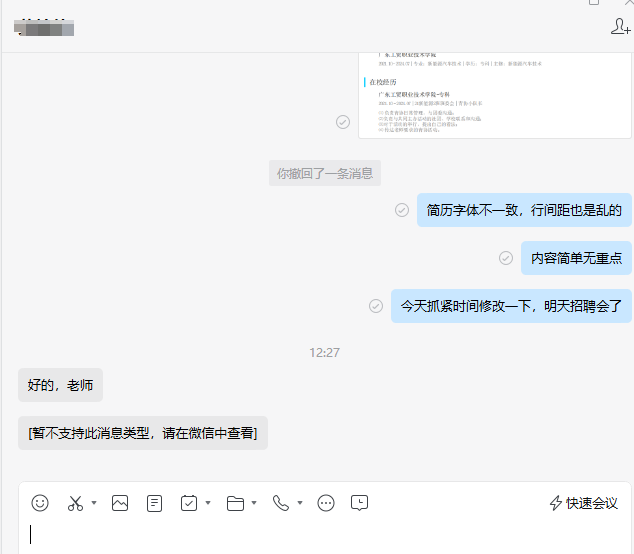
Task: Click the quick reply bubble icon
Action: (x=360, y=503)
